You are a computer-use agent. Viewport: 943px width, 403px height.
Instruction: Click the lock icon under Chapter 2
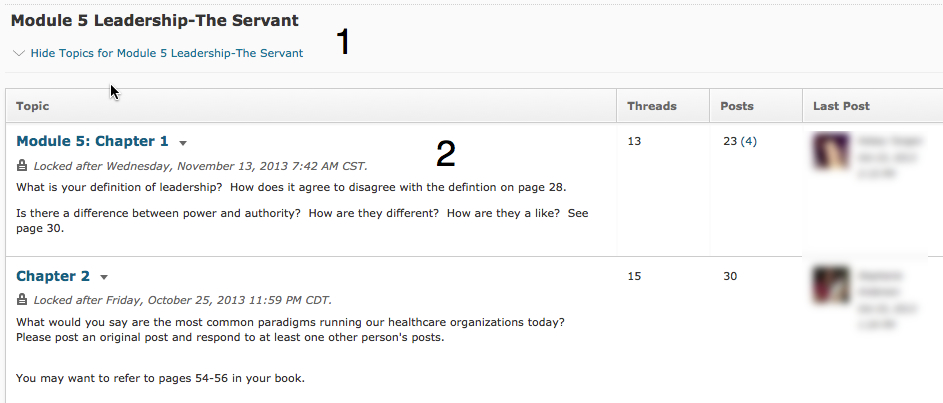(x=23, y=300)
